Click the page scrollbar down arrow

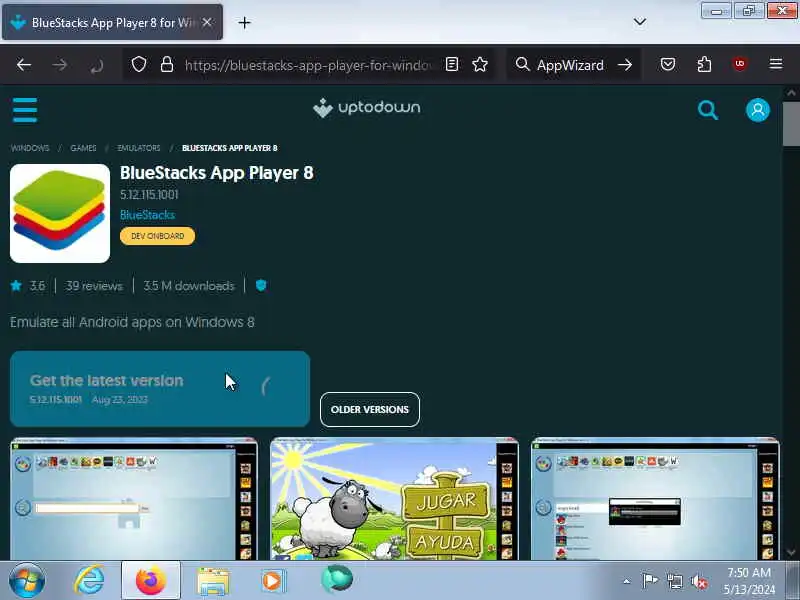(x=791, y=553)
